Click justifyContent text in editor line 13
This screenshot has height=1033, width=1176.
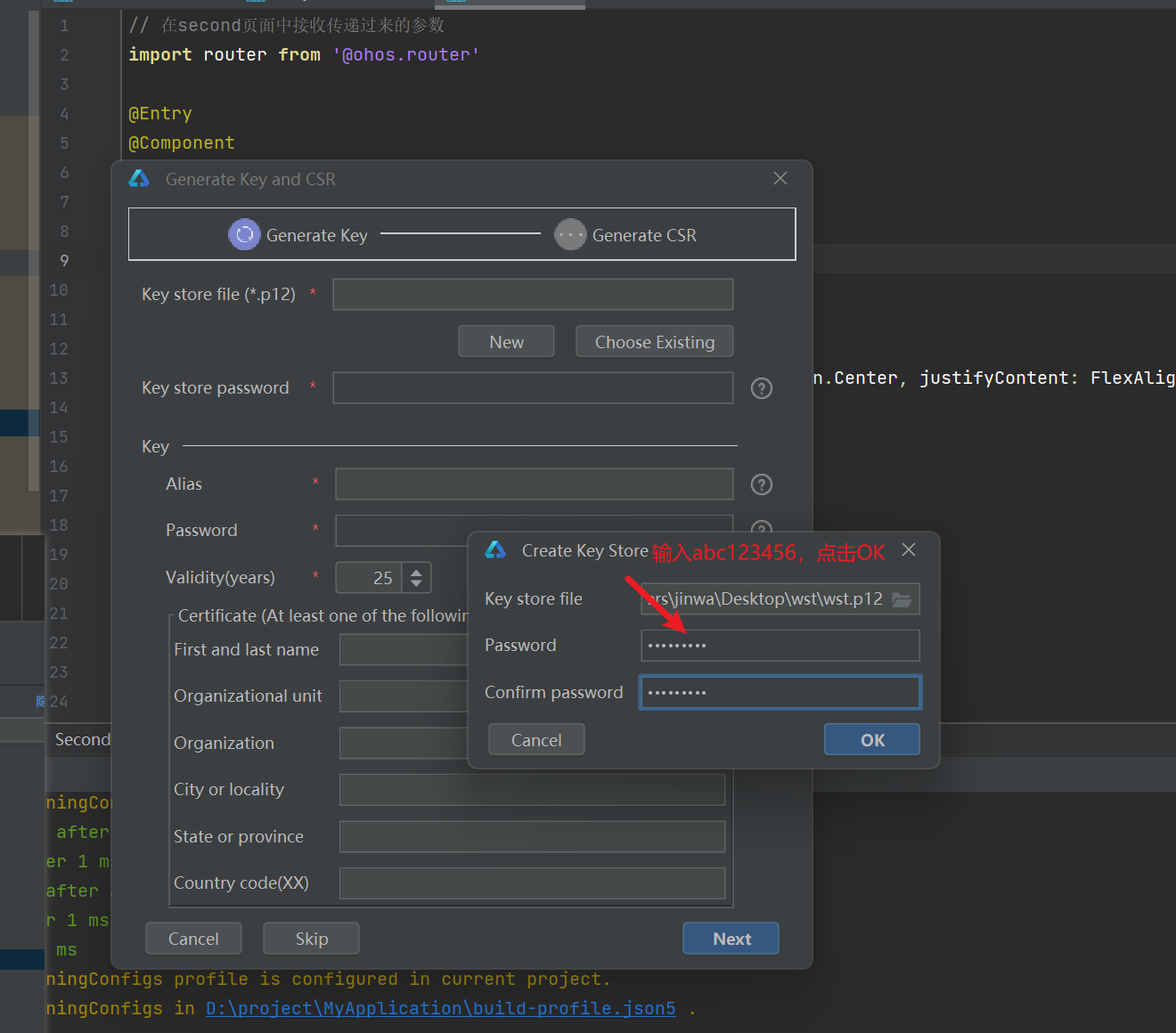pos(993,378)
